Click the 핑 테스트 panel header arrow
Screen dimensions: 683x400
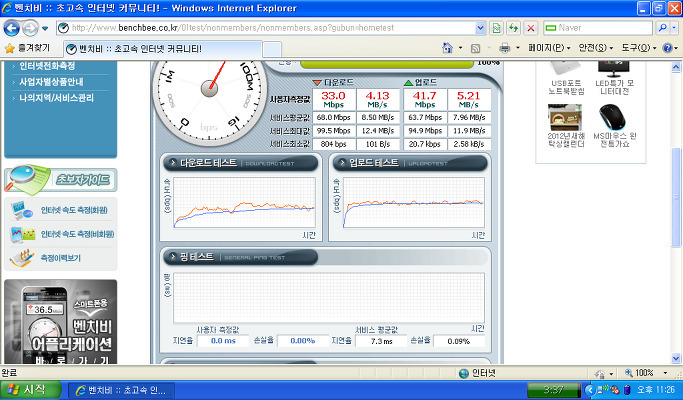tap(173, 257)
